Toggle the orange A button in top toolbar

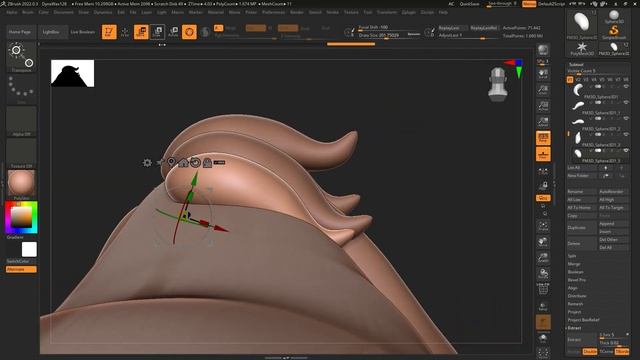pyautogui.click(x=218, y=28)
